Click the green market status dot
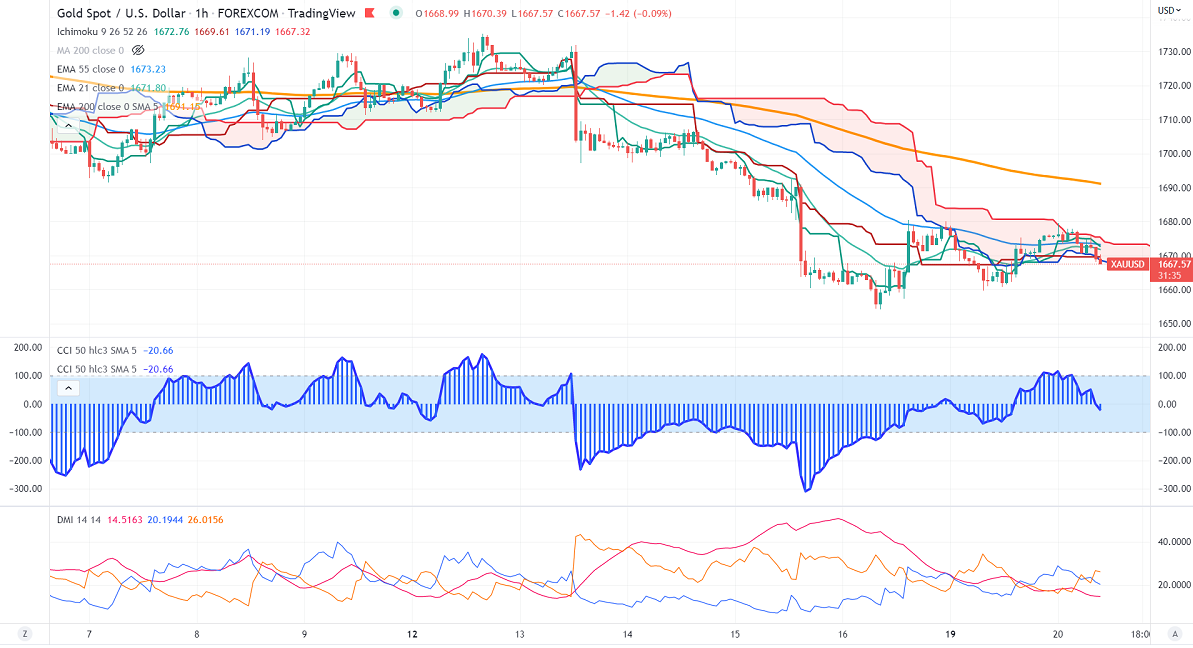Screen dimensions: 1193x648 [x=397, y=13]
